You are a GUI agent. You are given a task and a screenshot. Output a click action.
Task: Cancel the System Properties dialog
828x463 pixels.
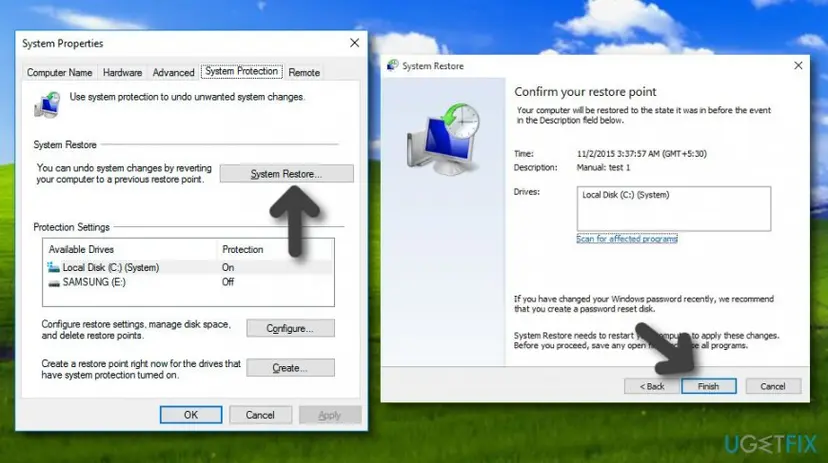[260, 415]
